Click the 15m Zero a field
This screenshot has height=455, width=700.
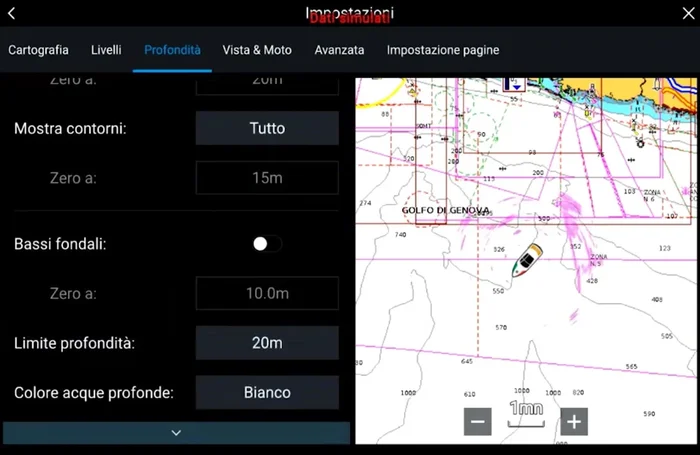pyautogui.click(x=267, y=178)
